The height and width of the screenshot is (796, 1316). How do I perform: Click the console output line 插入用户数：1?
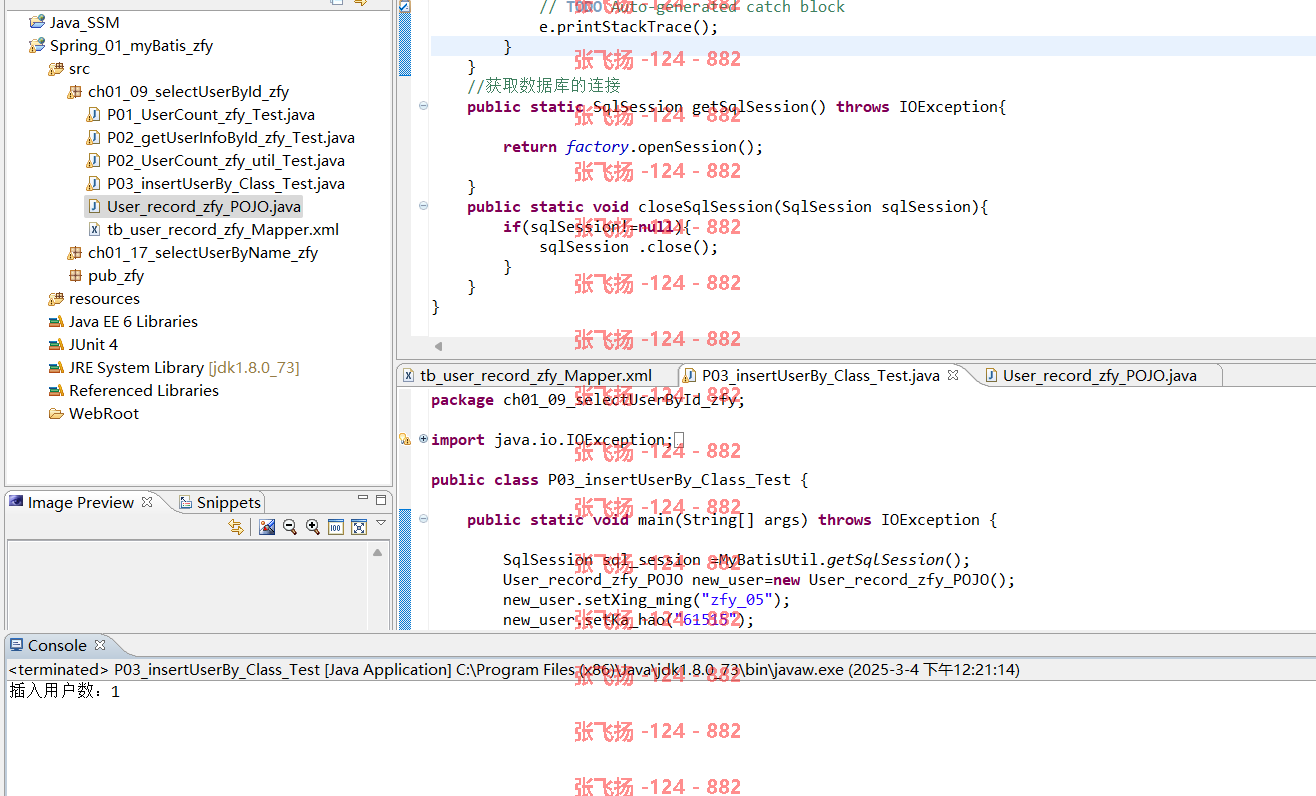pos(64,691)
